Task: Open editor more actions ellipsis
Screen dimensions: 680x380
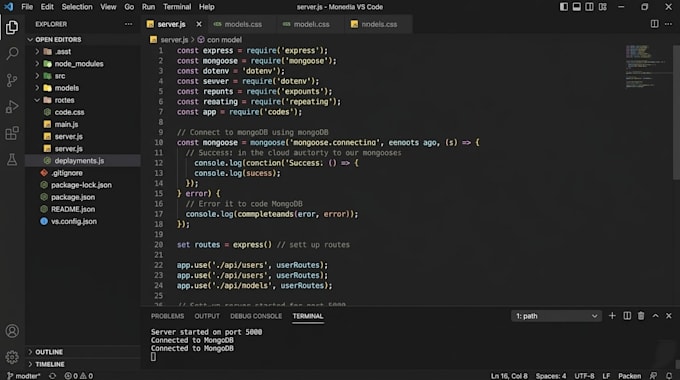Action: 668,24
